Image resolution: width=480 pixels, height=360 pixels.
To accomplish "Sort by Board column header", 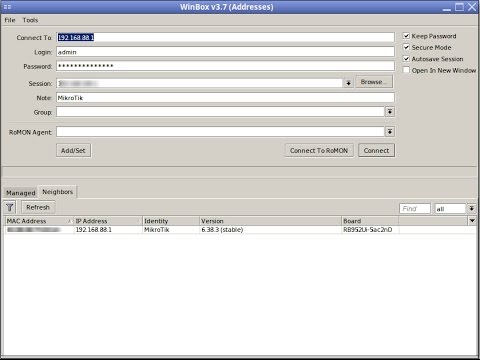I will (370, 221).
